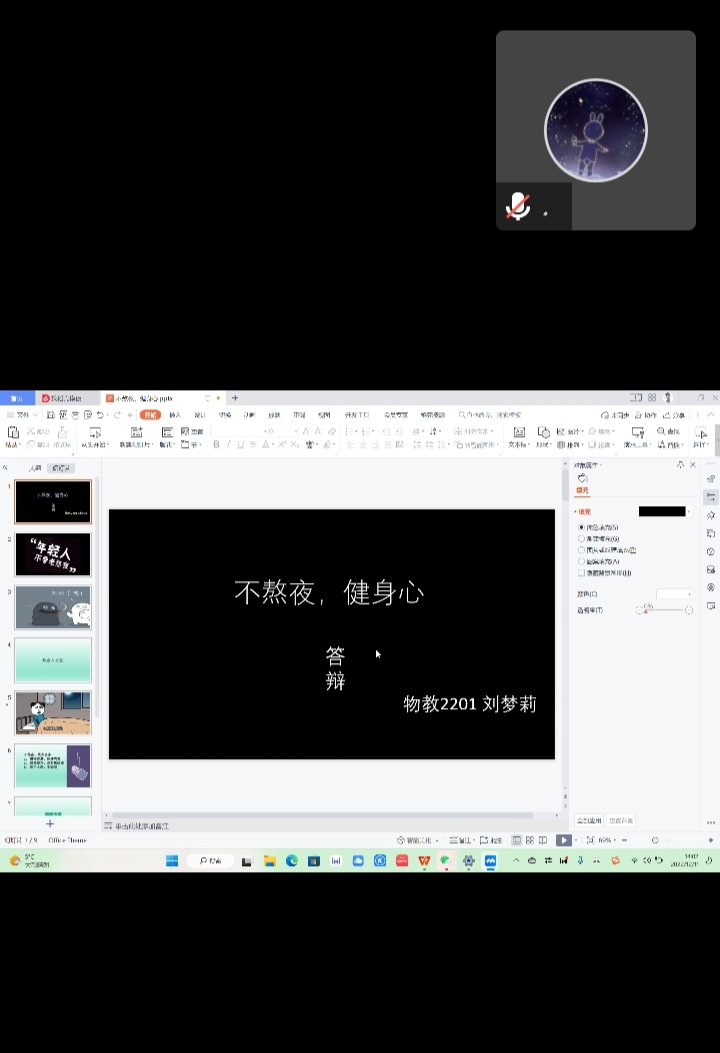This screenshot has height=1053, width=720.
Task: Switch to slide sorter view icon
Action: (530, 840)
